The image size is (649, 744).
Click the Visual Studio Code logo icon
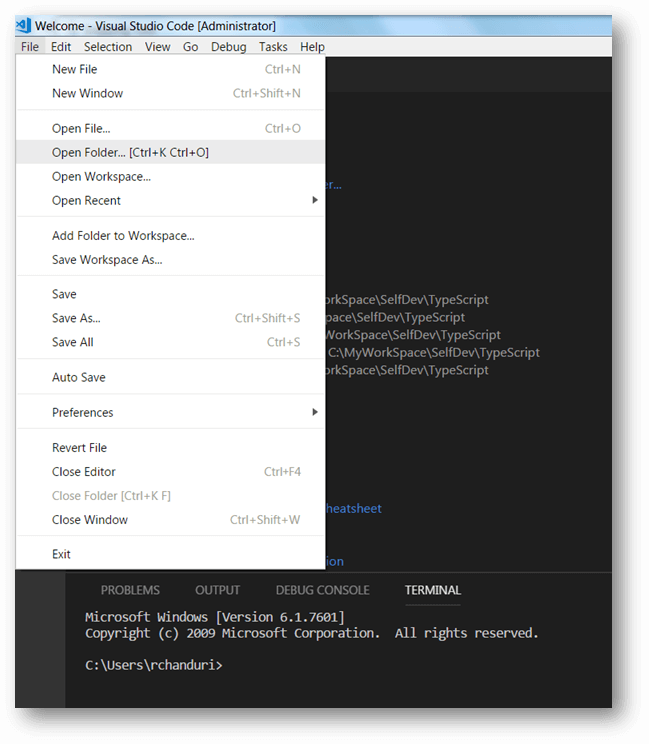pos(24,25)
